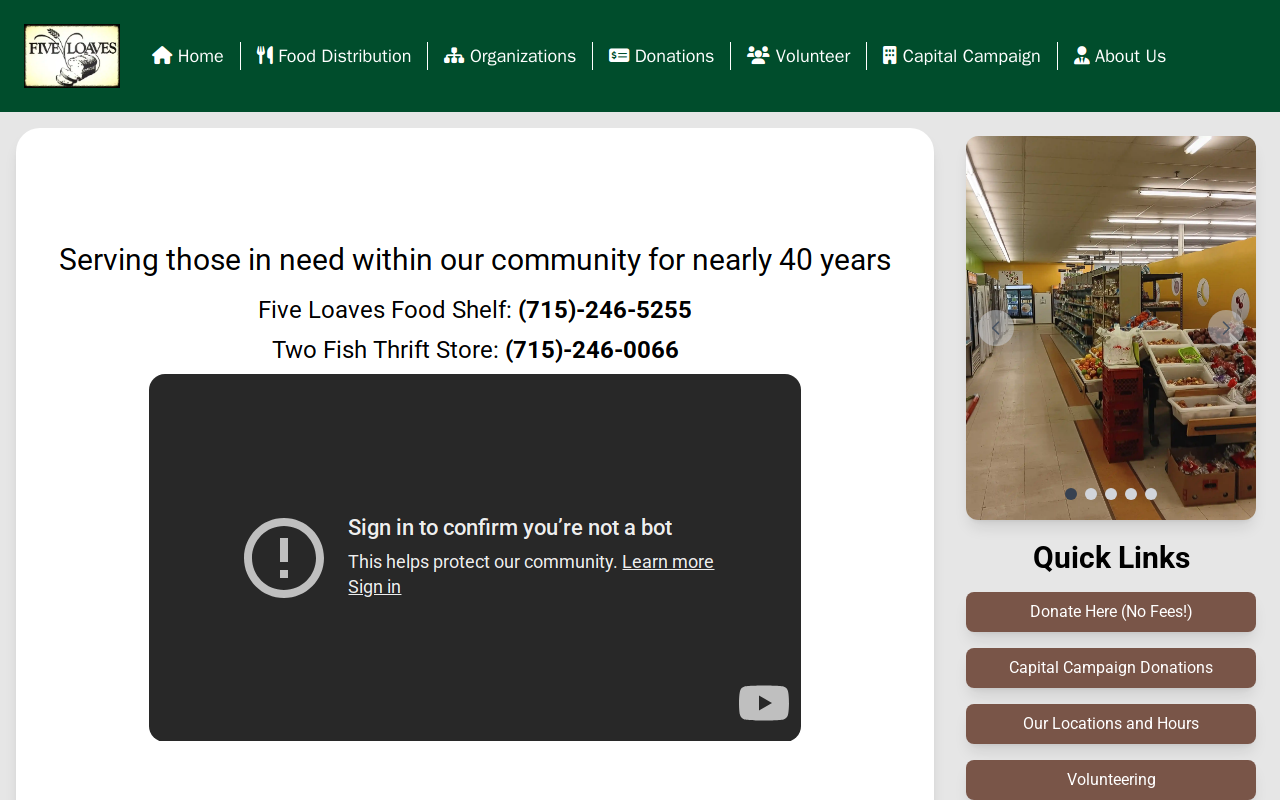The width and height of the screenshot is (1280, 800).
Task: Open the Organizations menu item
Action: click(x=510, y=56)
